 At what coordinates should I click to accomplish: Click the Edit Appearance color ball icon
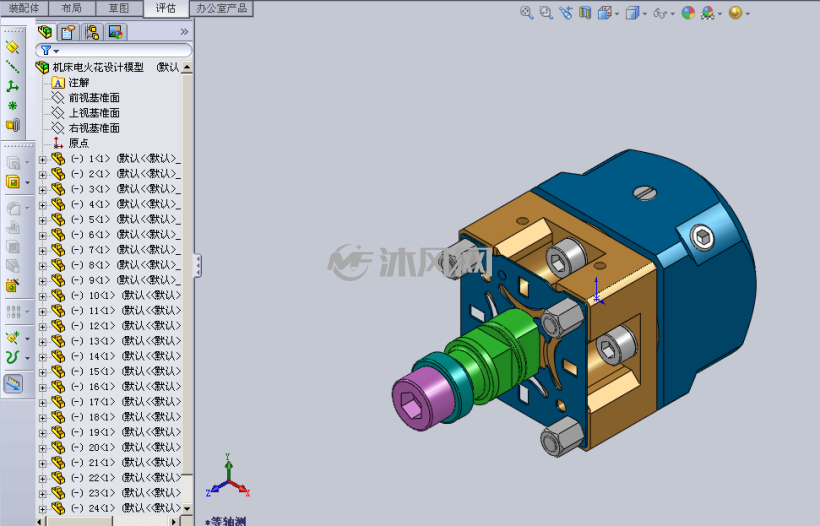coord(688,13)
